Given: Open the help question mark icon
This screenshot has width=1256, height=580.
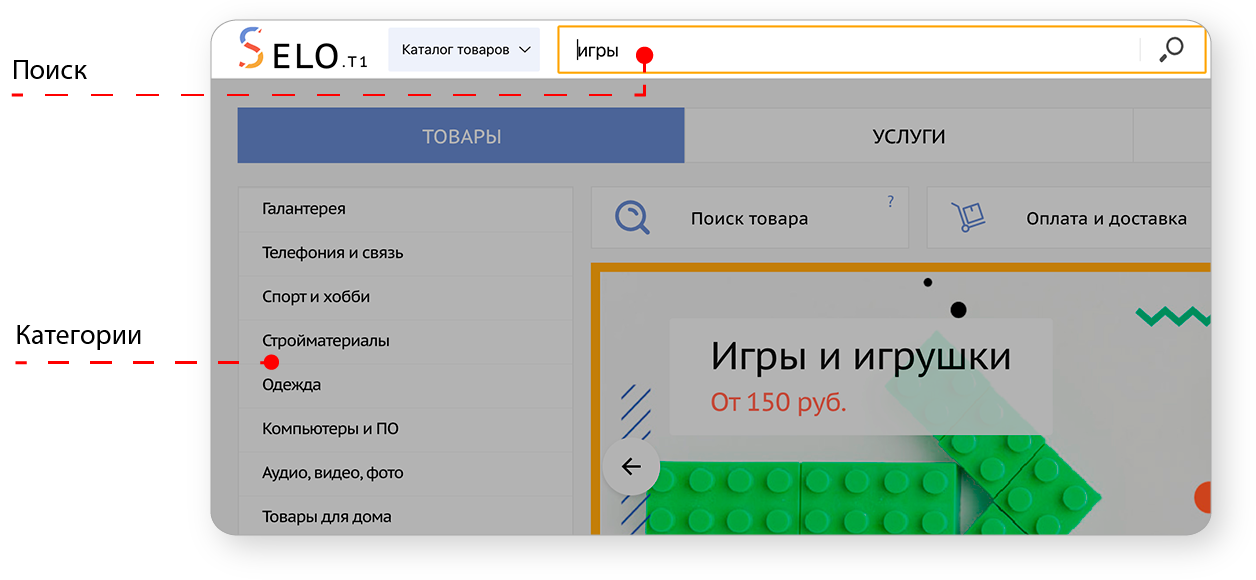Looking at the screenshot, I should (891, 200).
